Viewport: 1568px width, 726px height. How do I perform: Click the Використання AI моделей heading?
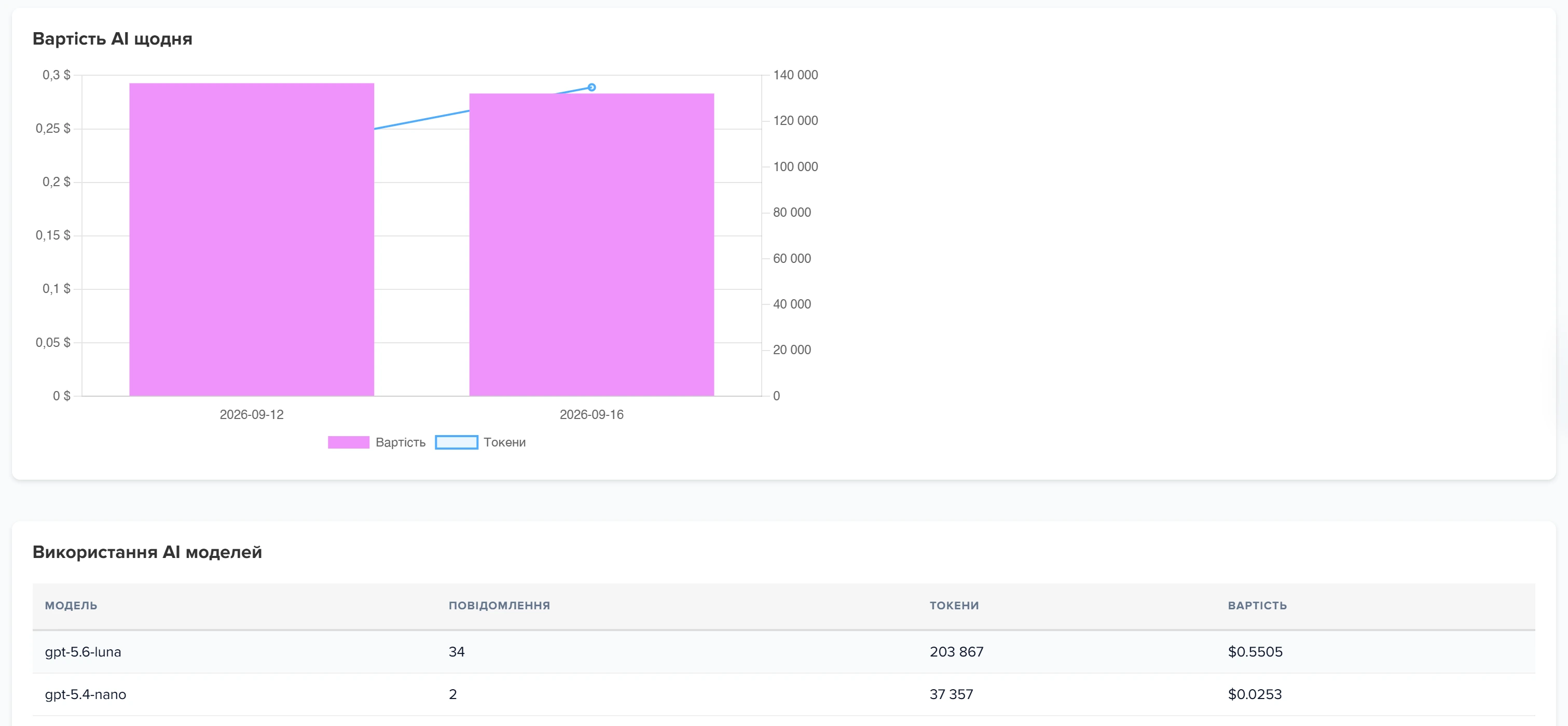click(147, 552)
